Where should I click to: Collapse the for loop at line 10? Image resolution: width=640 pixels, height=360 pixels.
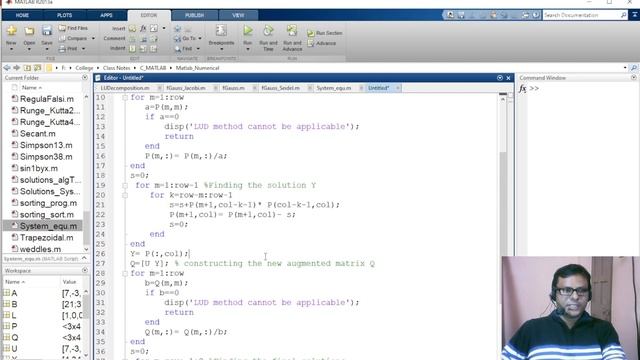coord(125,98)
